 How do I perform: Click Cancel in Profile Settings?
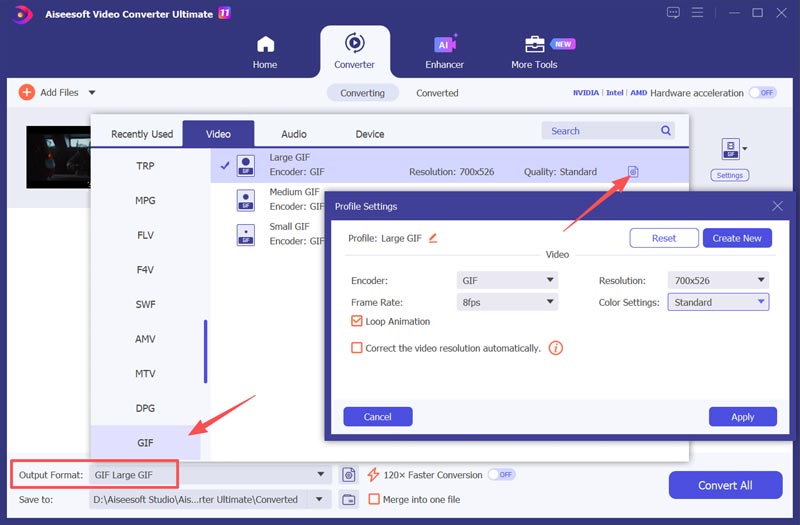pos(378,417)
